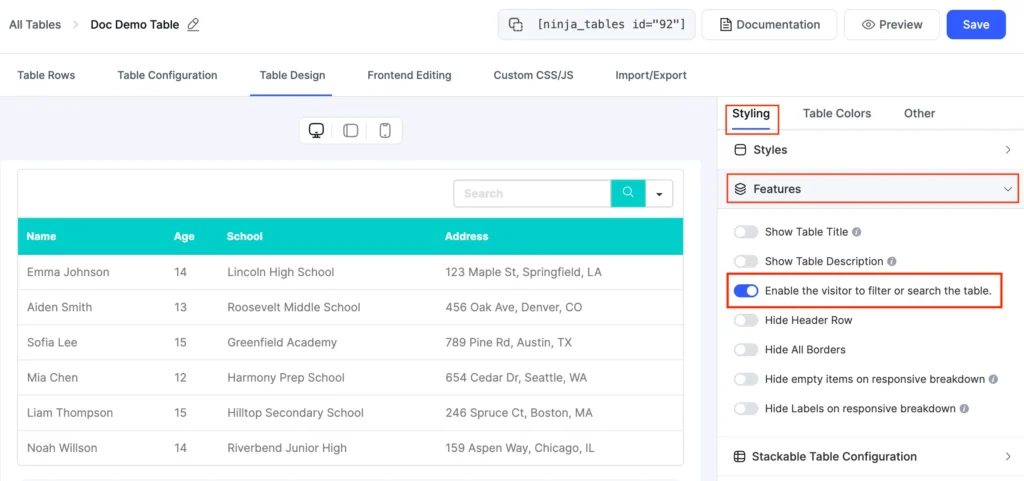The image size is (1024, 481).
Task: Expand the Styles section
Action: pyautogui.click(x=871, y=149)
